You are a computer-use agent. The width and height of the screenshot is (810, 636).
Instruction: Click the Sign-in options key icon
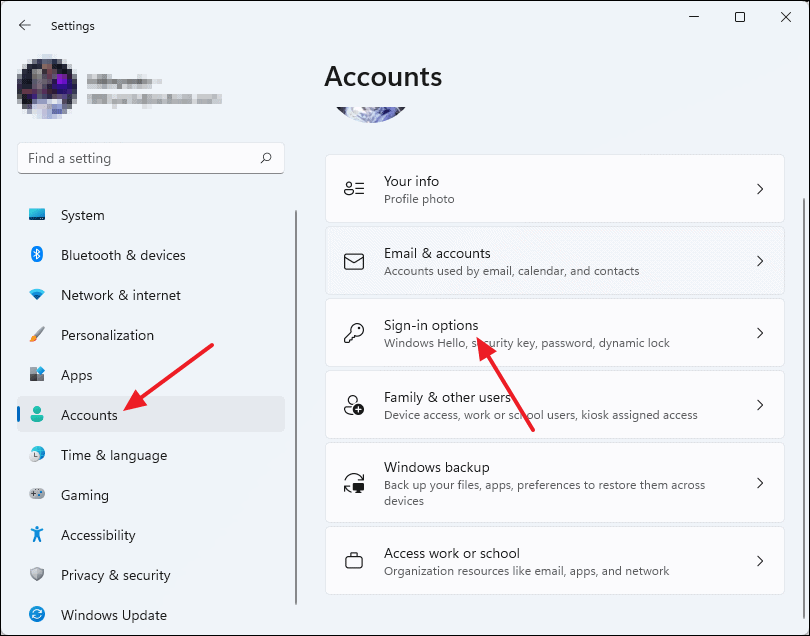354,333
